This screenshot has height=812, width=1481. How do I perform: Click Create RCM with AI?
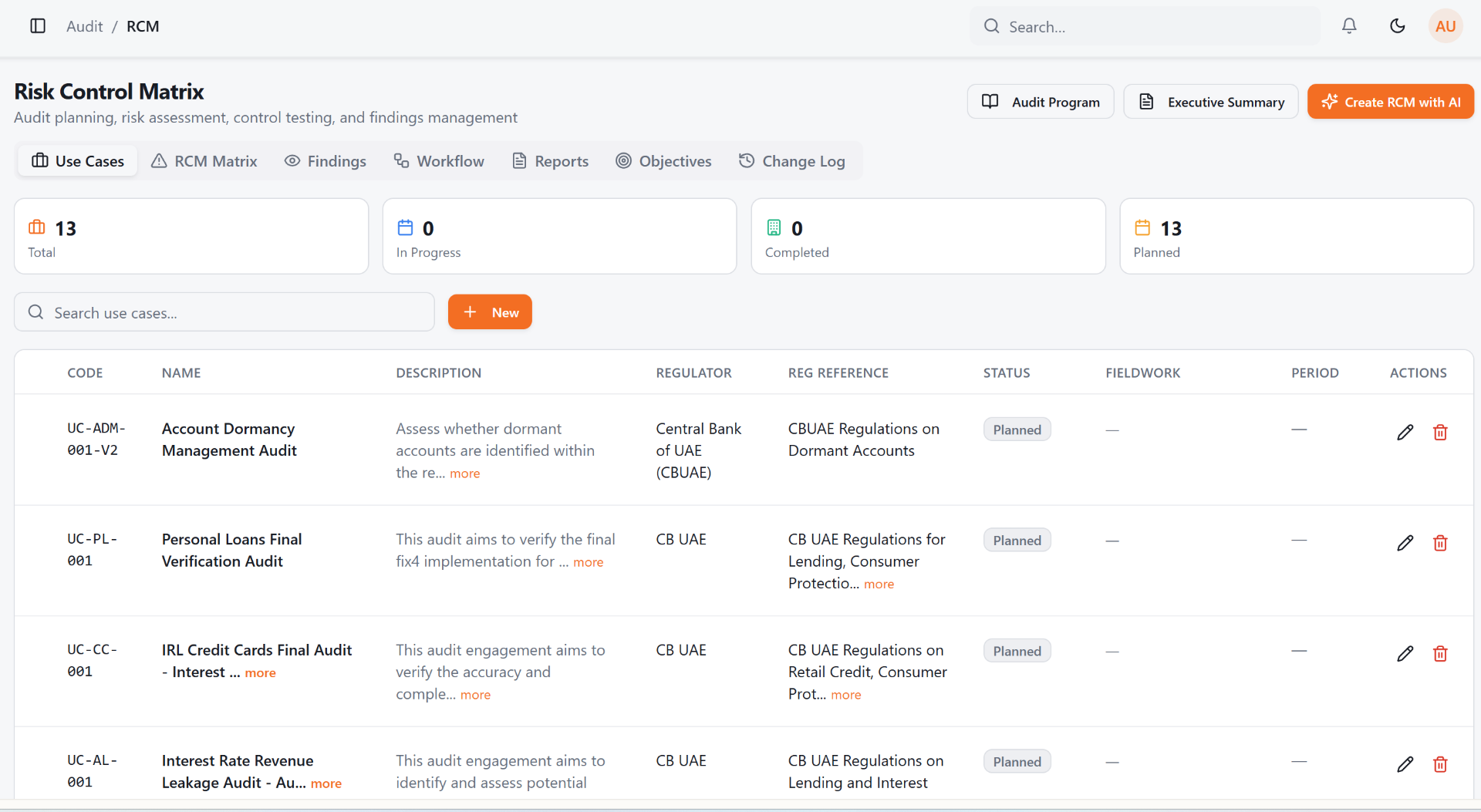click(1390, 102)
